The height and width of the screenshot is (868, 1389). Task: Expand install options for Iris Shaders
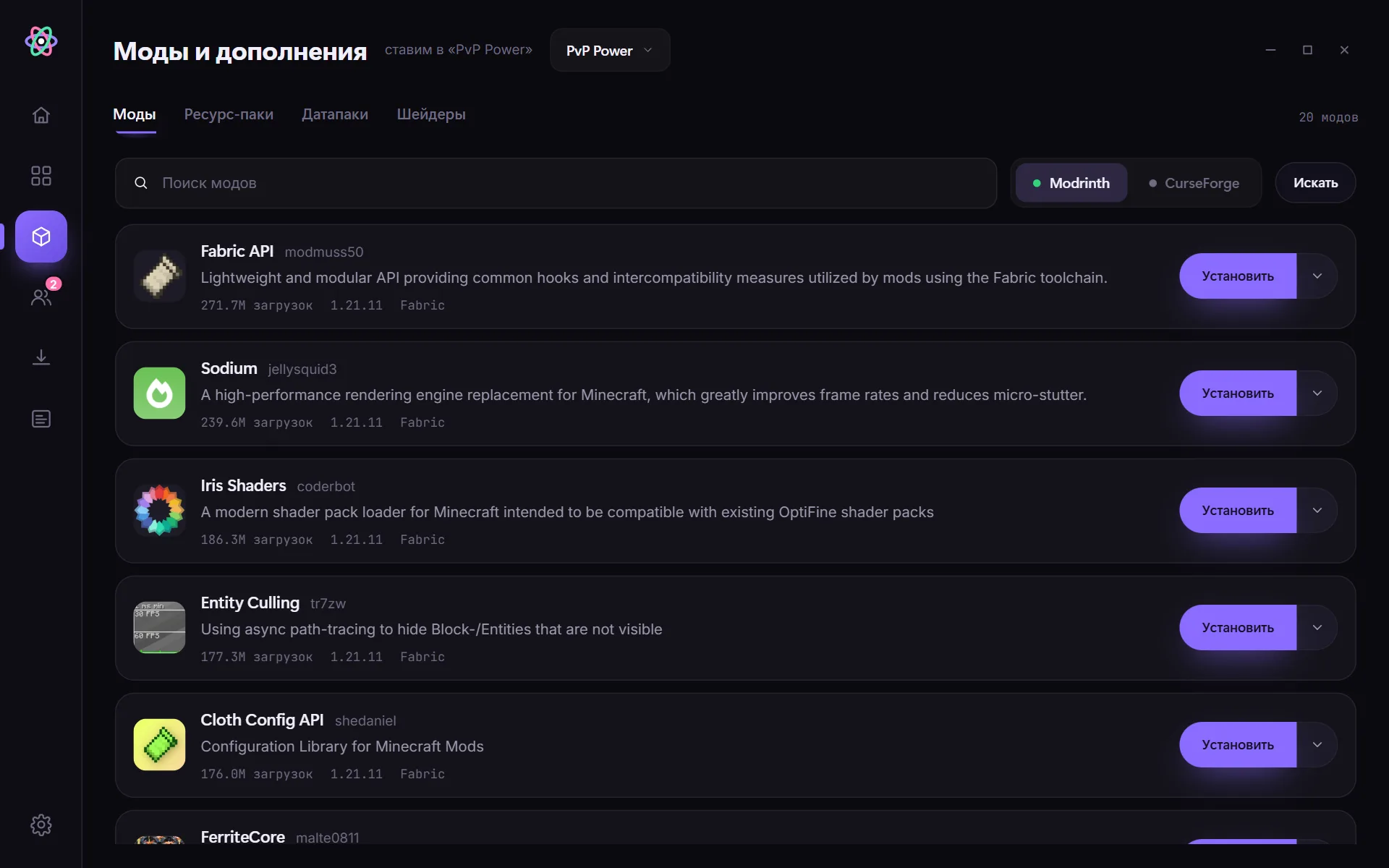click(1317, 511)
